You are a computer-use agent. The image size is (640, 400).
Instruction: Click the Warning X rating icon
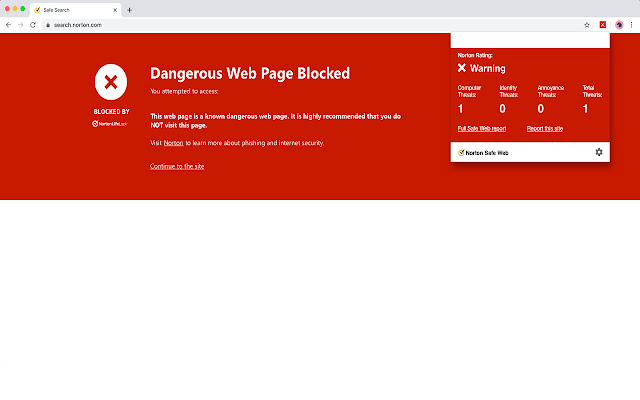pos(462,68)
